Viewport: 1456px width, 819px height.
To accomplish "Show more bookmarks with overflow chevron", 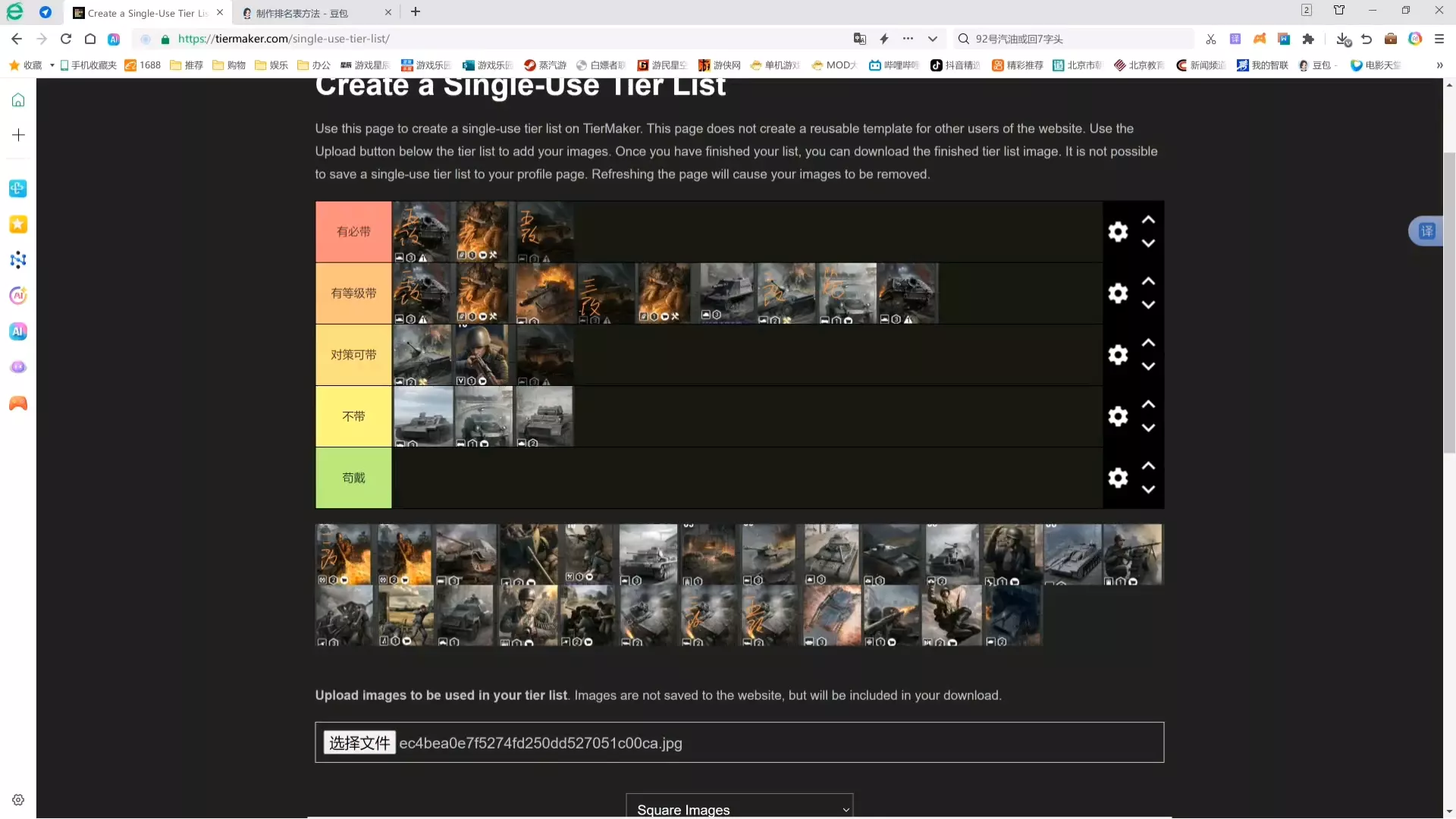I will tap(1439, 65).
